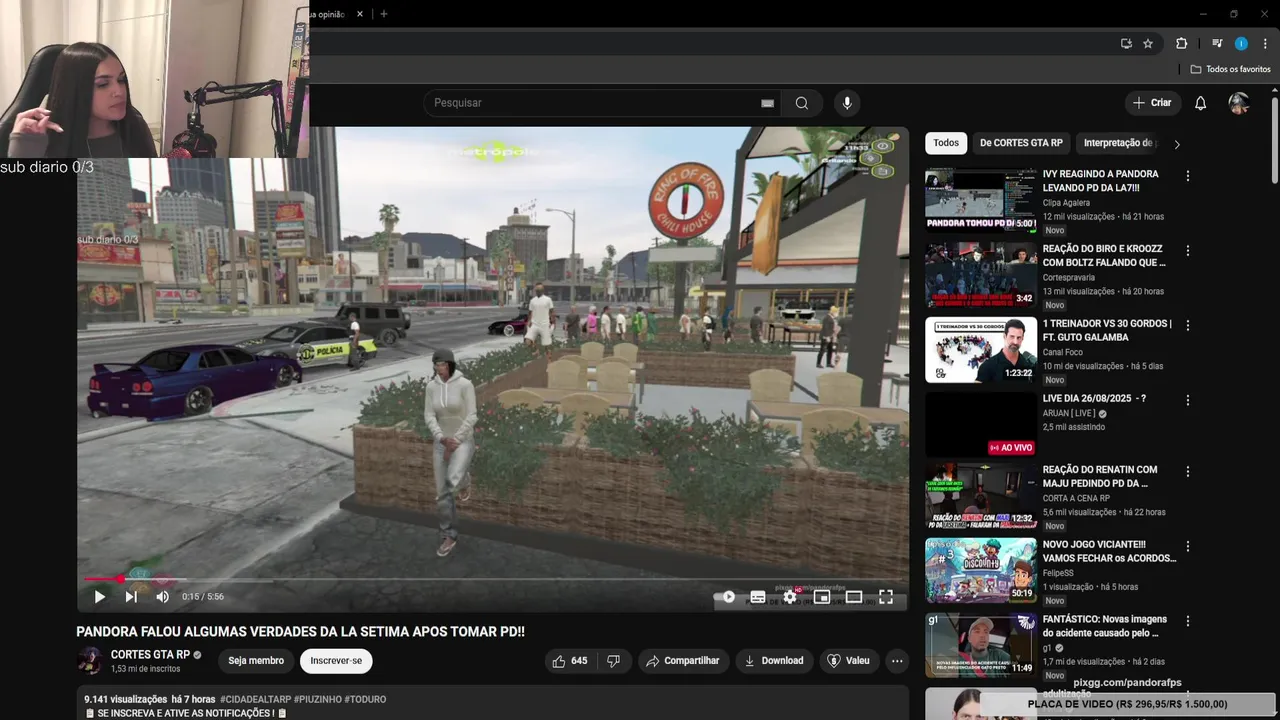The image size is (1280, 720).
Task: Click the Seja membro button
Action: pos(256,661)
